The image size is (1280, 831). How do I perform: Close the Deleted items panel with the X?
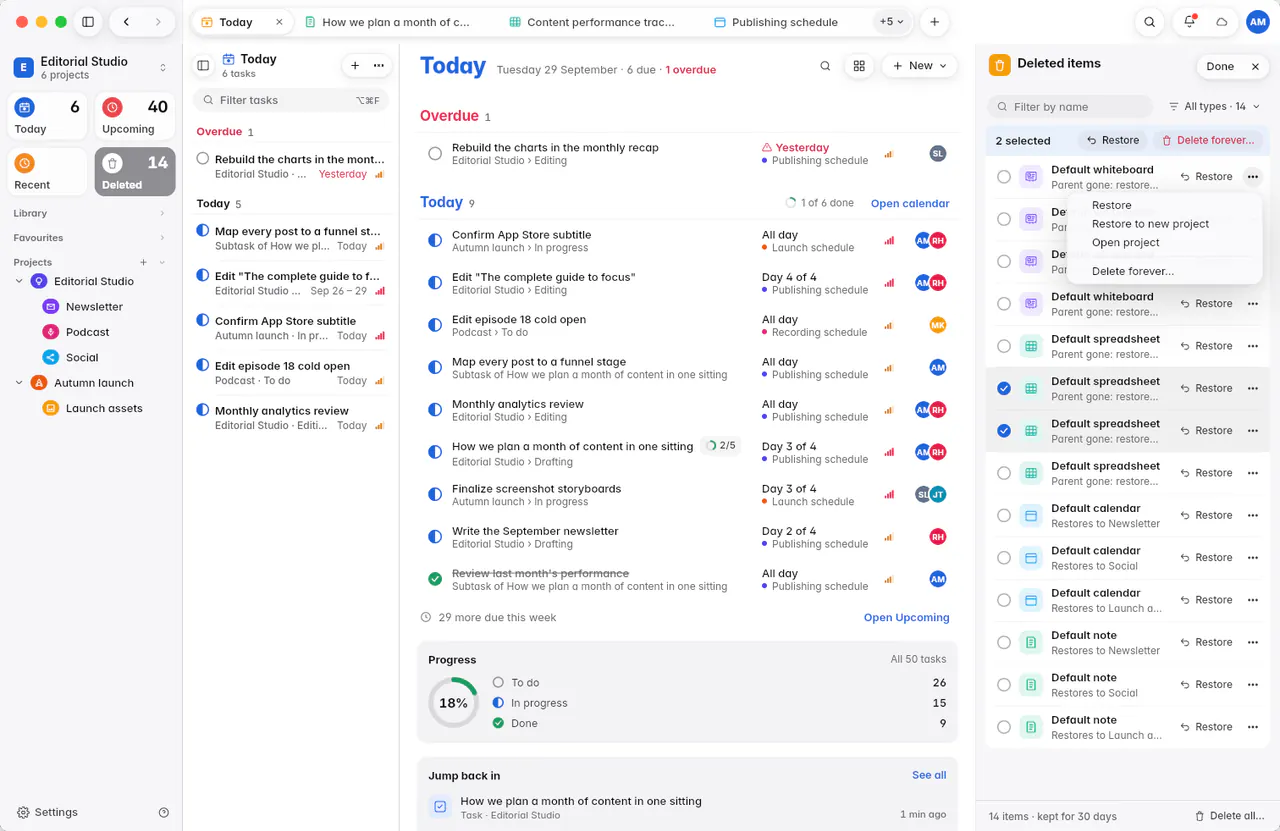(1255, 67)
